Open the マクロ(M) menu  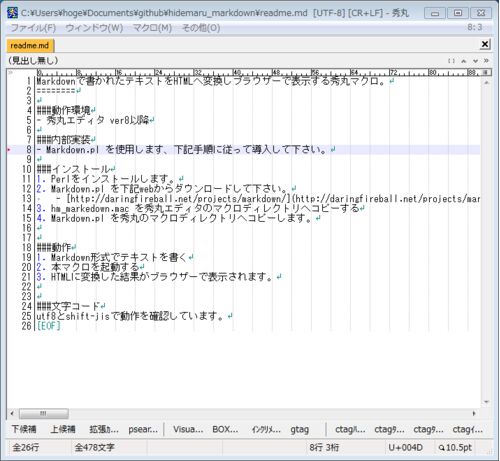click(x=152, y=28)
